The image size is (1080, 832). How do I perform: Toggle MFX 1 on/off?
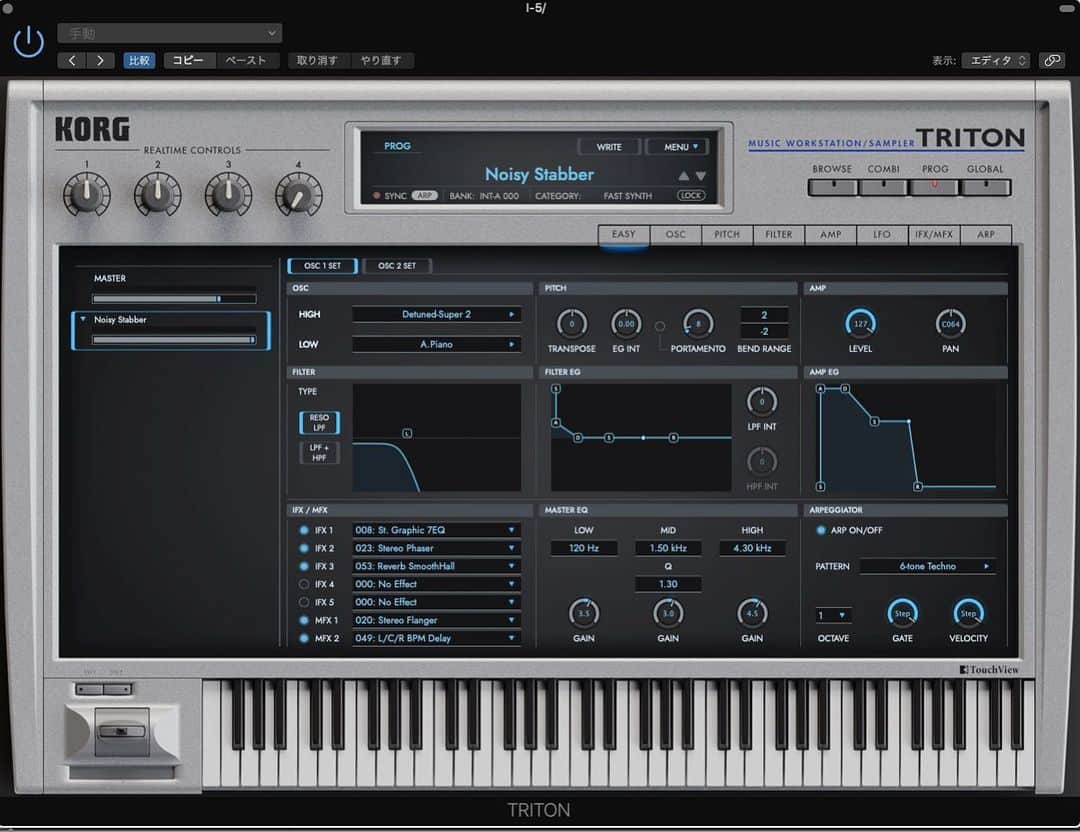304,620
